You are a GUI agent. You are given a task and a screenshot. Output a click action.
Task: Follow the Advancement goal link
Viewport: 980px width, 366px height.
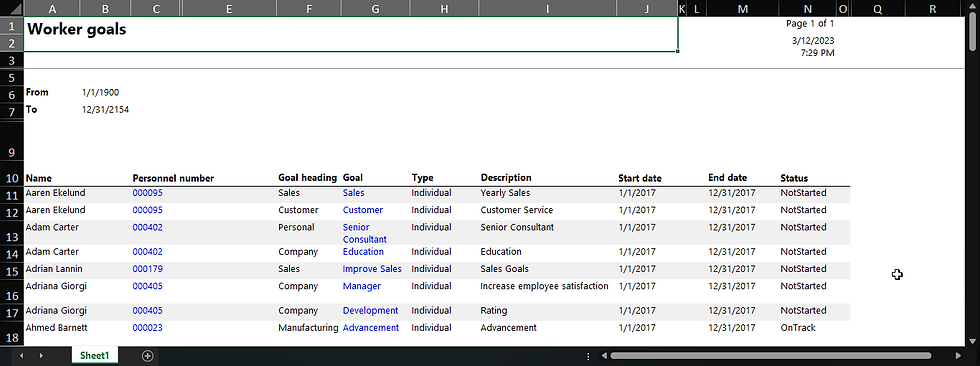[371, 327]
